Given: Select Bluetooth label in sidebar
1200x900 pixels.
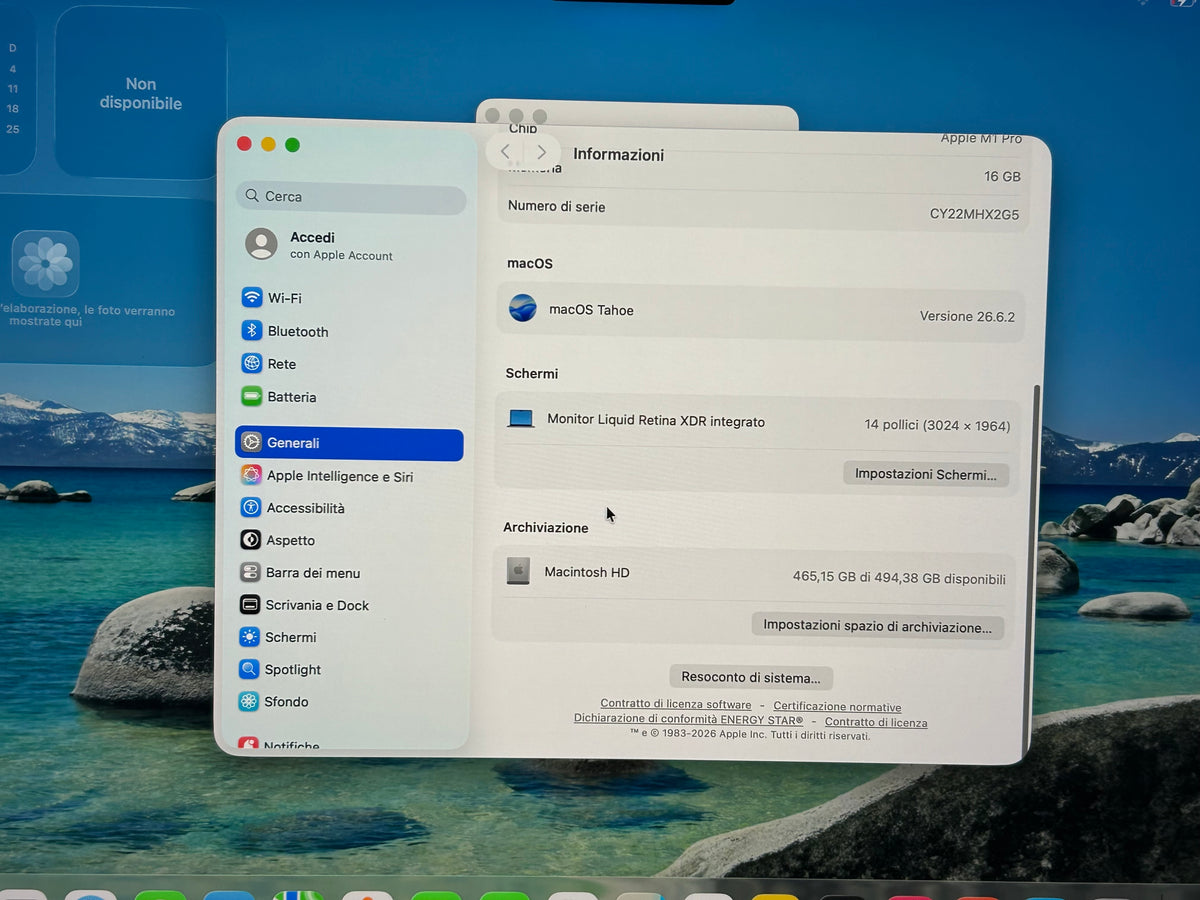Looking at the screenshot, I should pos(298,331).
